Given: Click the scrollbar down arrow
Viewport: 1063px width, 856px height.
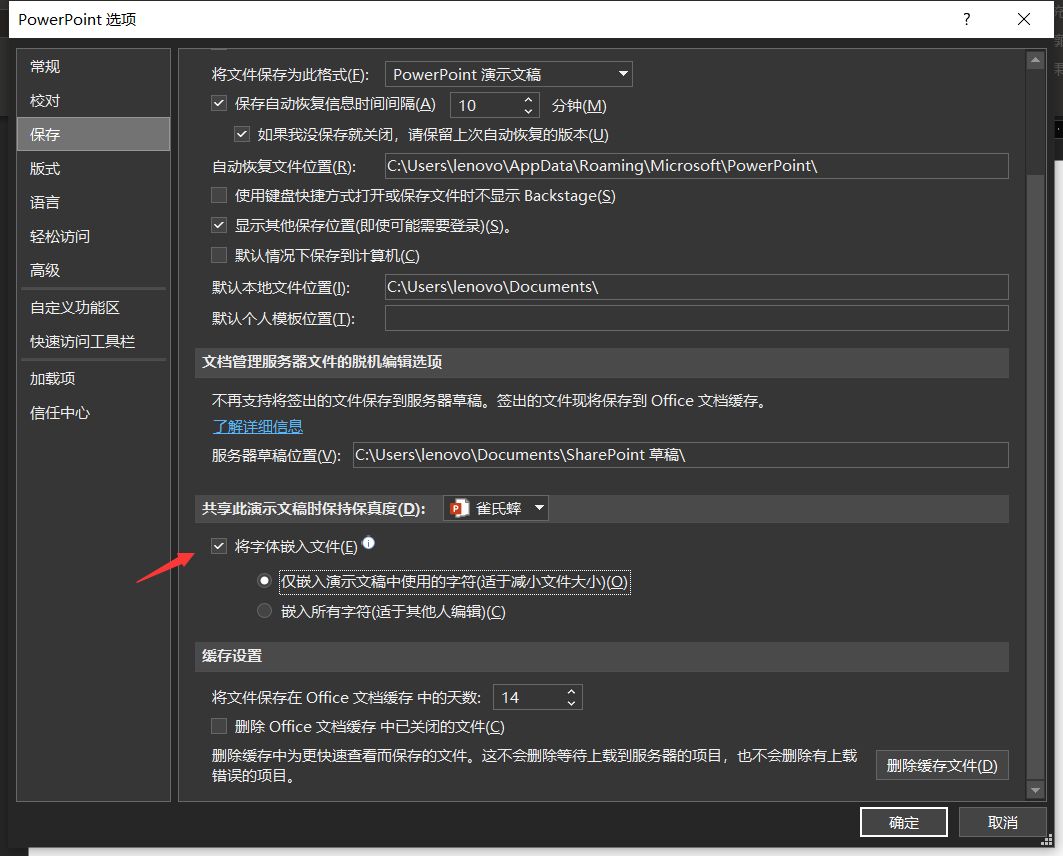Looking at the screenshot, I should coord(1035,790).
